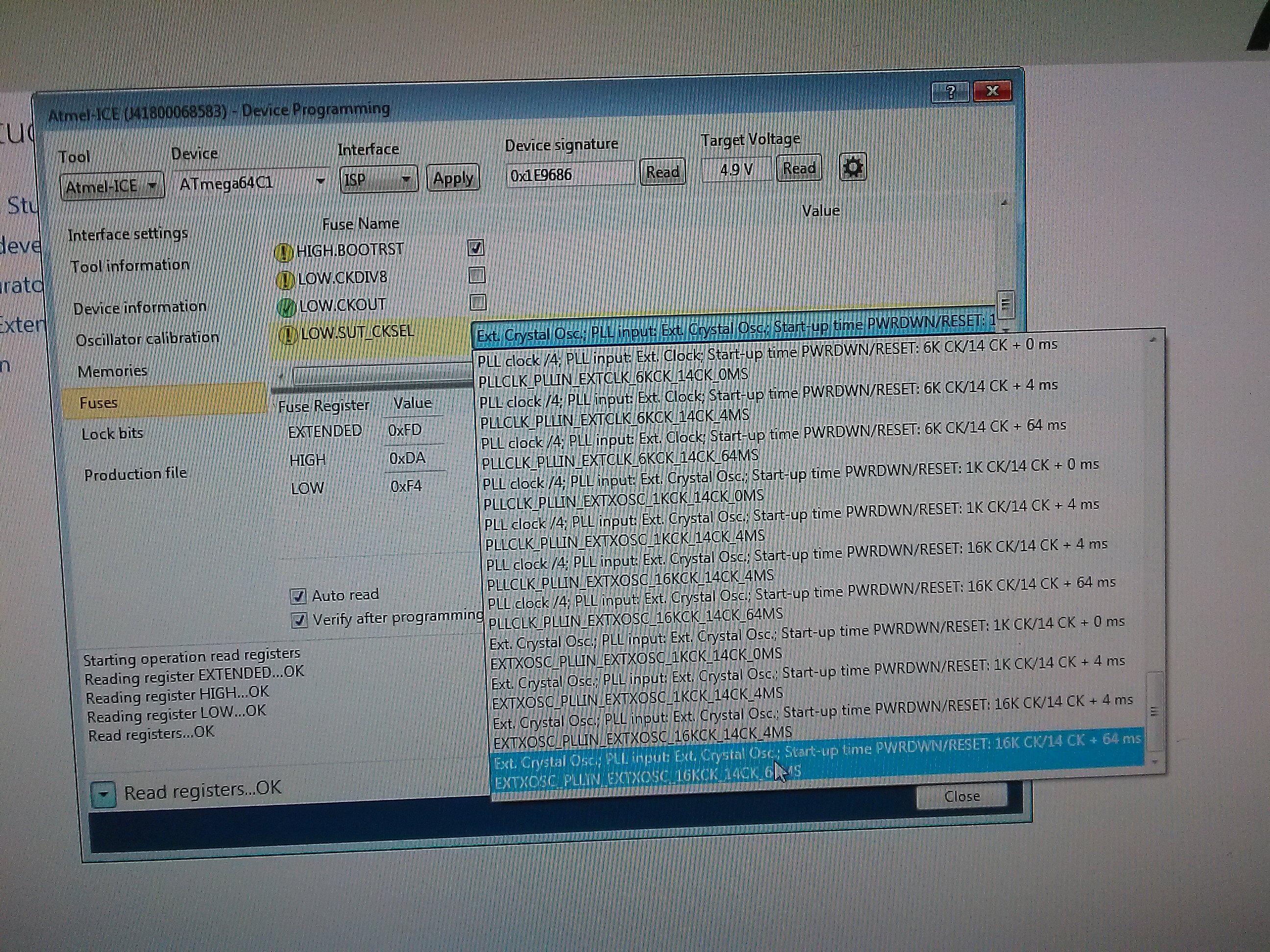
Task: Click the help question mark button
Action: 950,92
